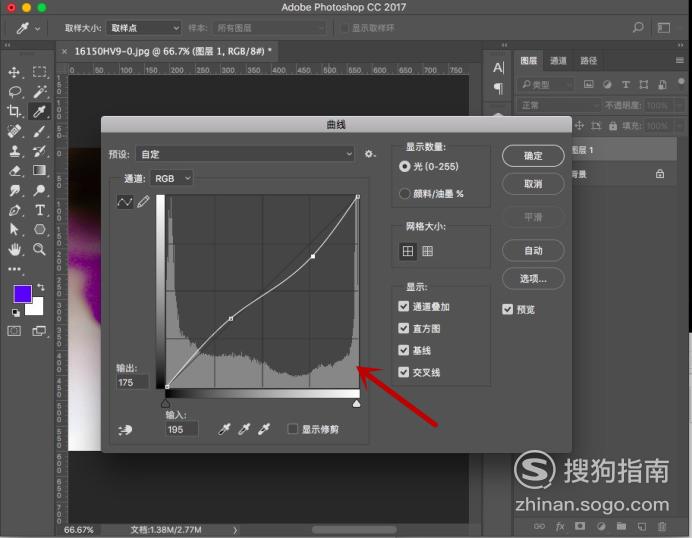Select the History Brush tool
Image resolution: width=692 pixels, height=538 pixels.
[39, 151]
